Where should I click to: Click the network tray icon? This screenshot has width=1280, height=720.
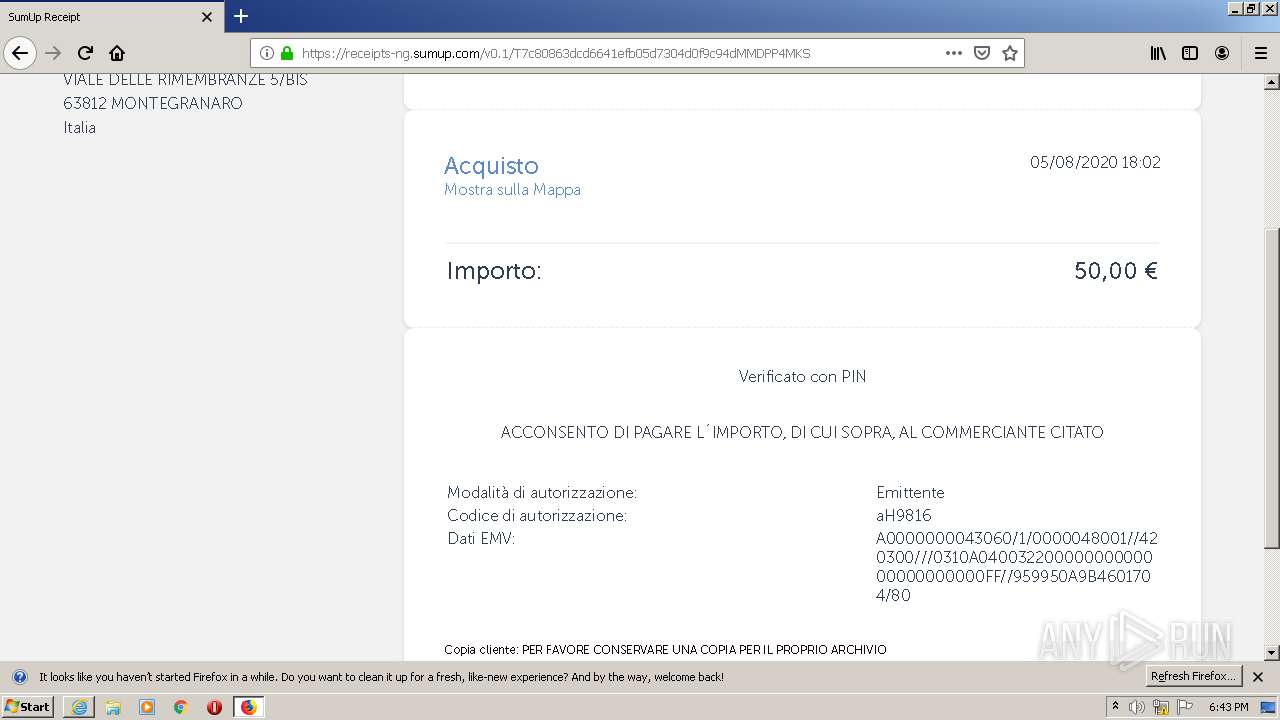coord(1161,707)
